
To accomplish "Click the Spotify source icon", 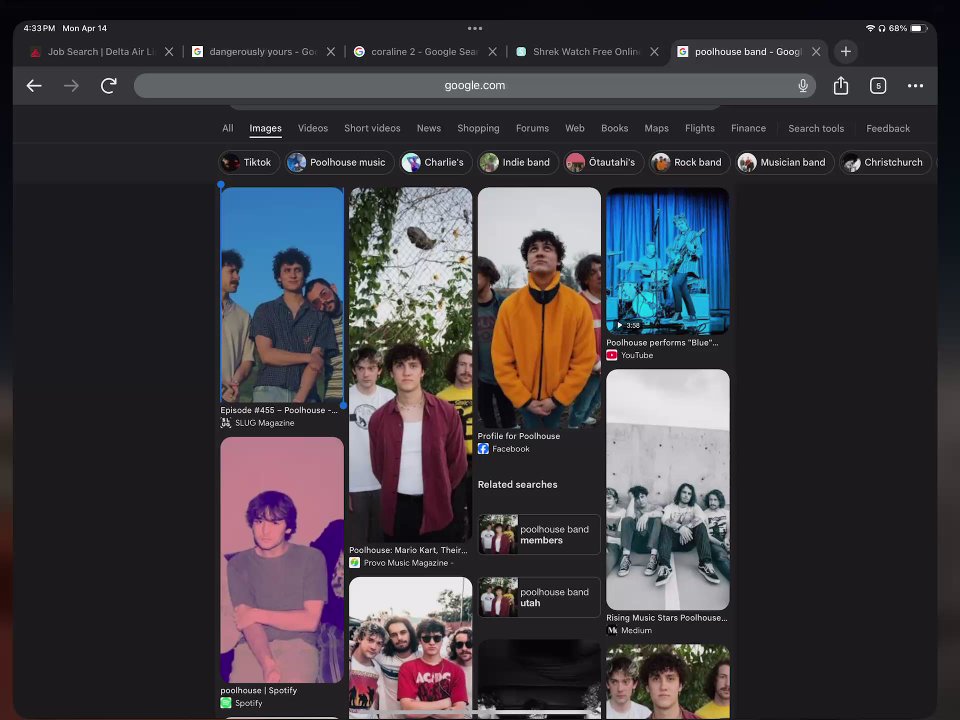I will point(226,703).
